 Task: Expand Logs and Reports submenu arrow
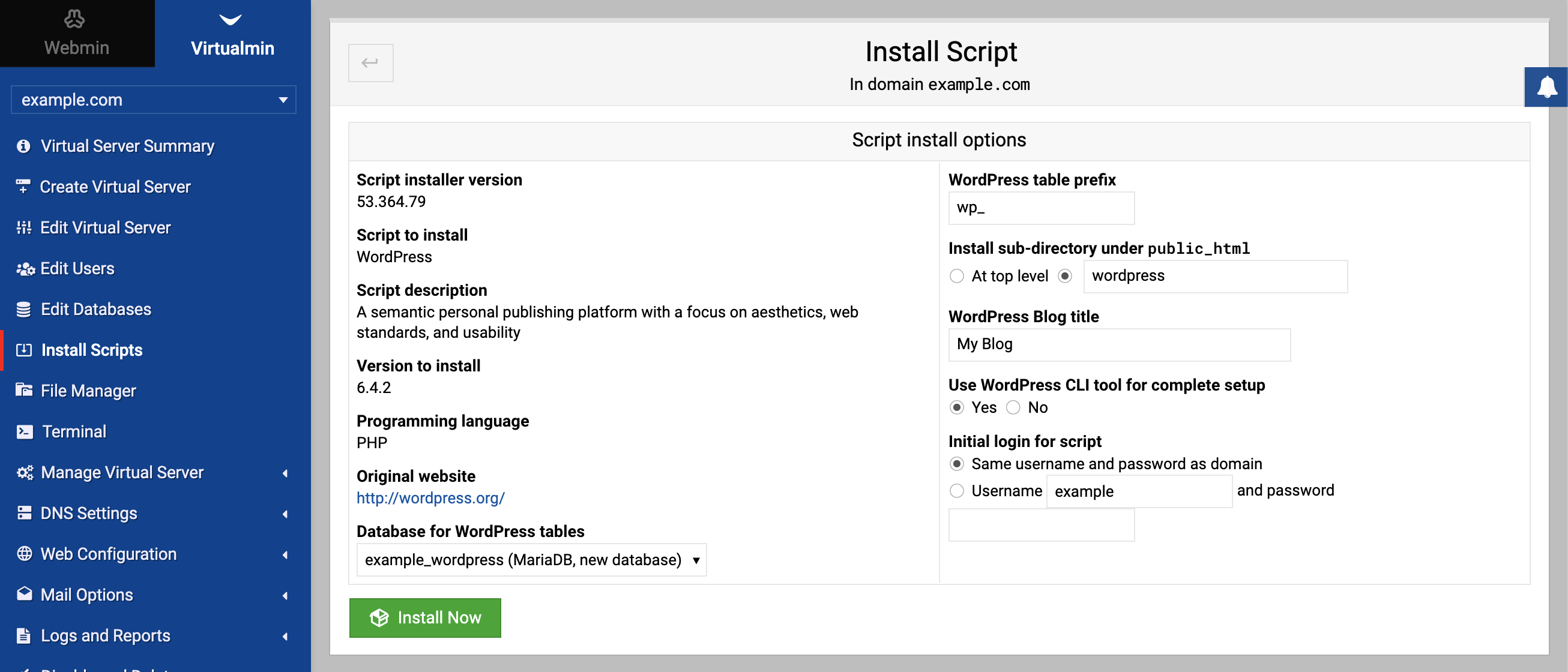coord(285,635)
